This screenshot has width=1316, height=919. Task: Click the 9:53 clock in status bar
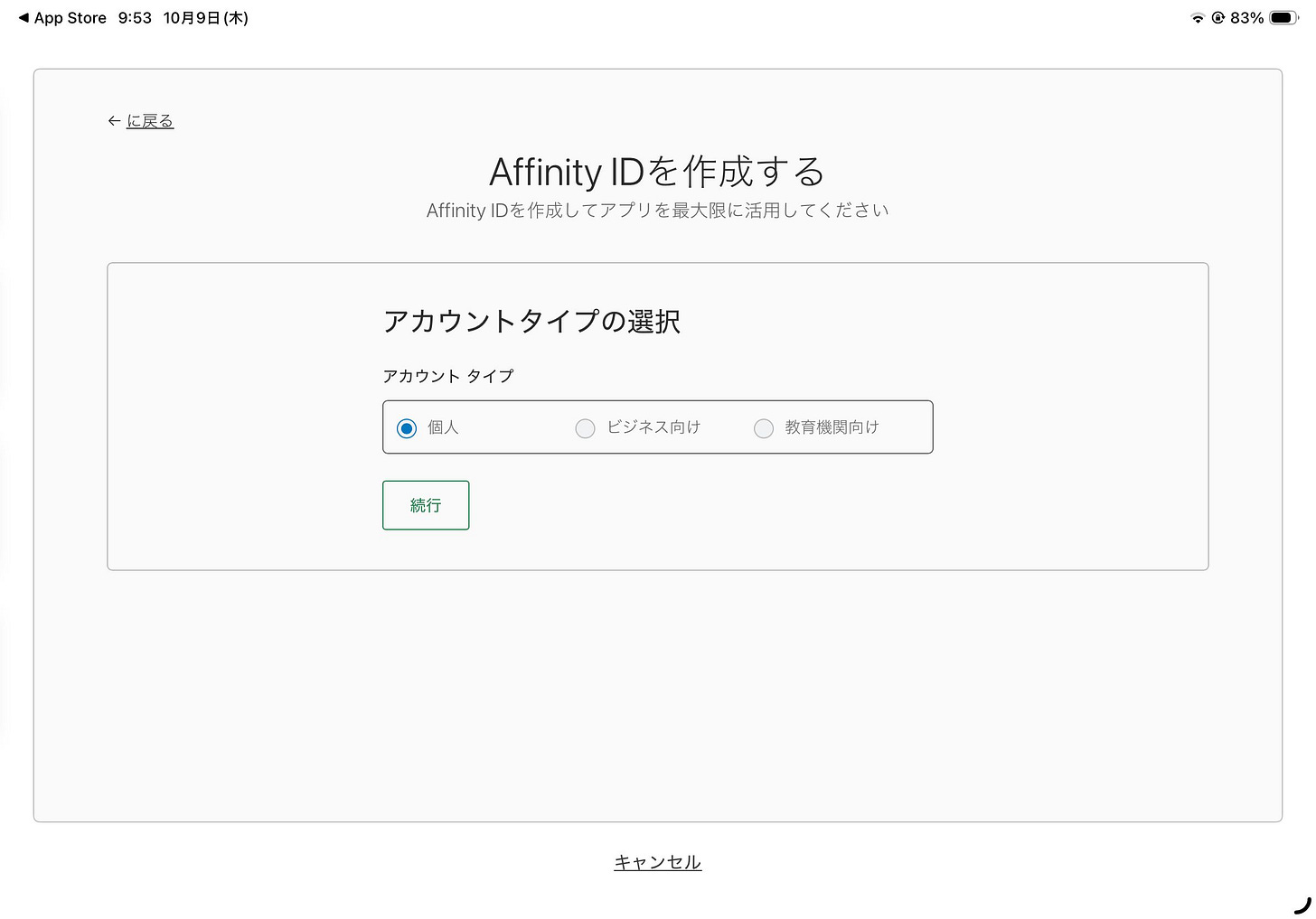click(x=135, y=18)
